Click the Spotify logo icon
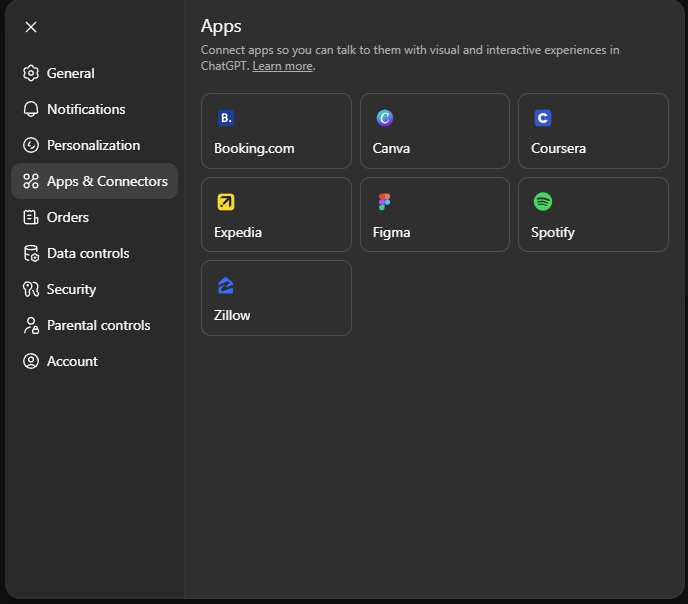Image resolution: width=688 pixels, height=604 pixels. pyautogui.click(x=543, y=202)
